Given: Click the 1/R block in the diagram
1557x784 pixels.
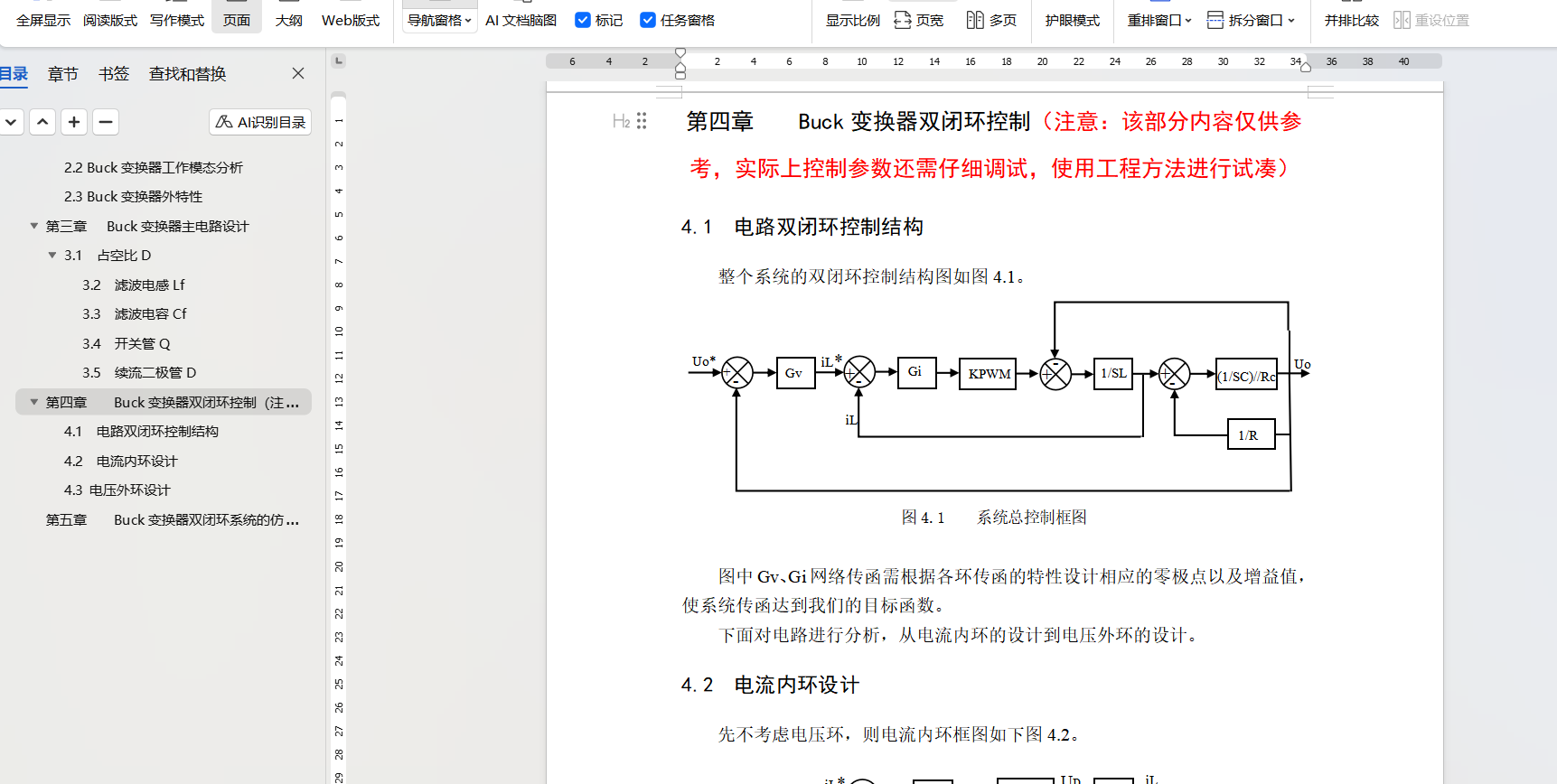Looking at the screenshot, I should tap(1251, 434).
